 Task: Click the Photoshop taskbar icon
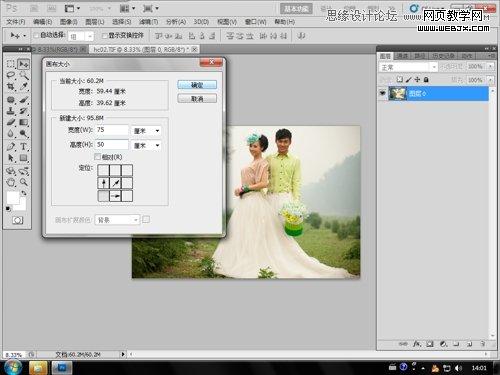(62, 367)
